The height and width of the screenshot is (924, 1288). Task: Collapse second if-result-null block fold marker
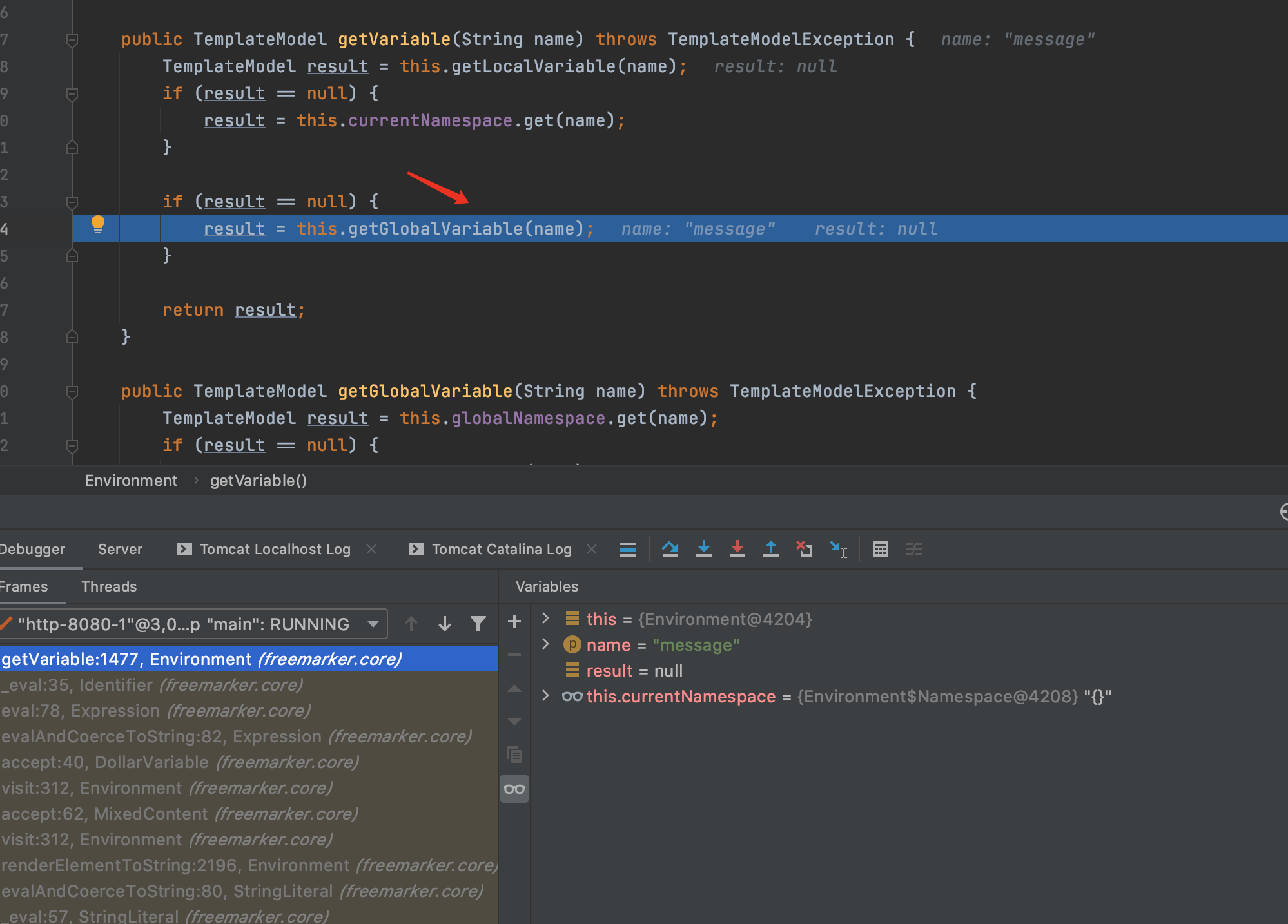click(x=72, y=202)
